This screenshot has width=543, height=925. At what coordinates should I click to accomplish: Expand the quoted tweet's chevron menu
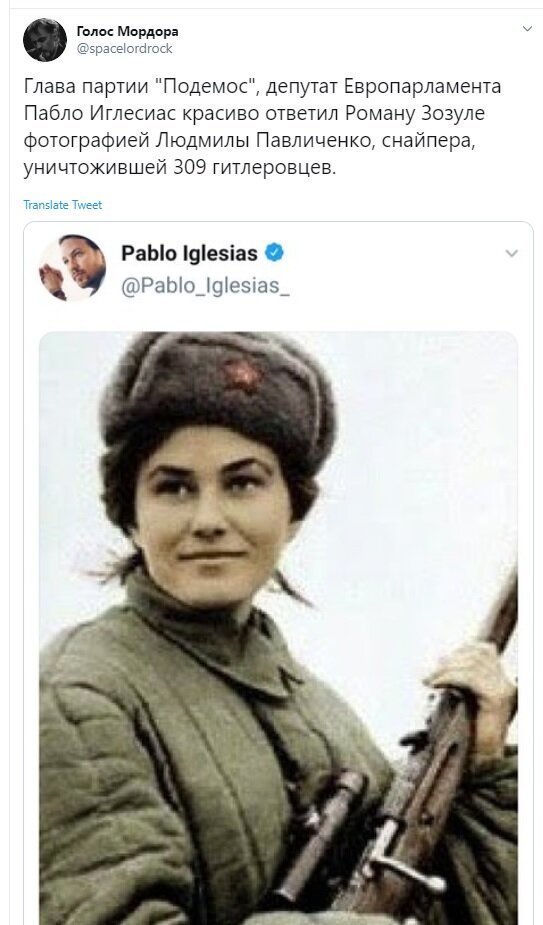tap(512, 254)
